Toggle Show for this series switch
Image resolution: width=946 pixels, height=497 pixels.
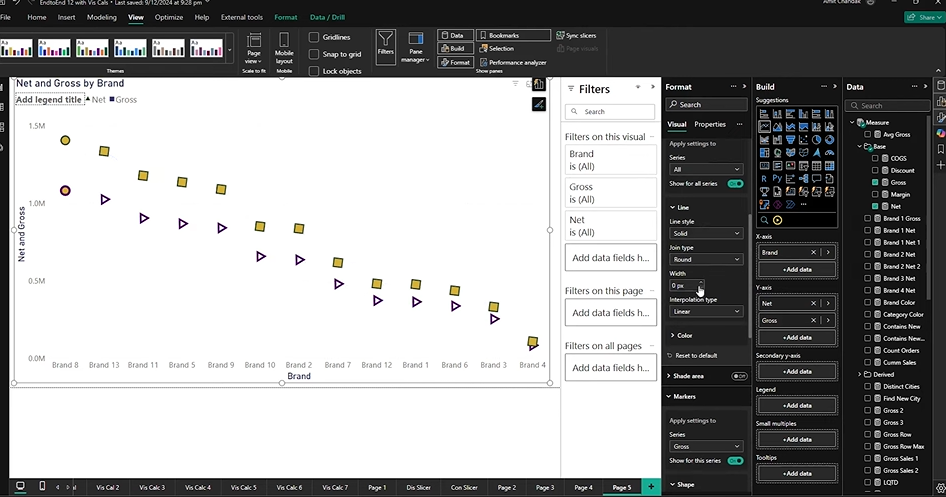[735, 460]
